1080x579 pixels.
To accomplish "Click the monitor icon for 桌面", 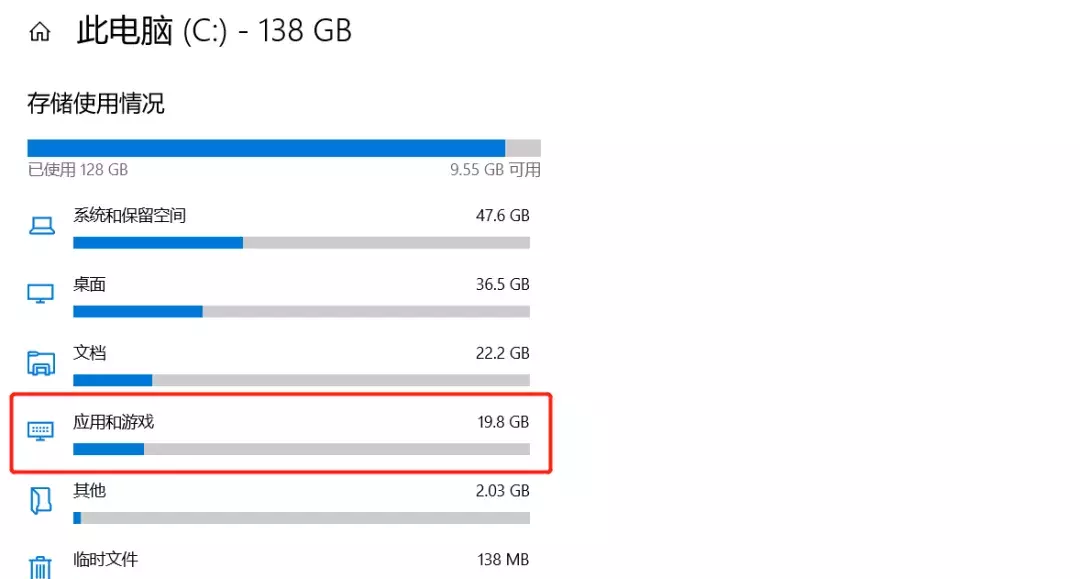I will pyautogui.click(x=41, y=294).
